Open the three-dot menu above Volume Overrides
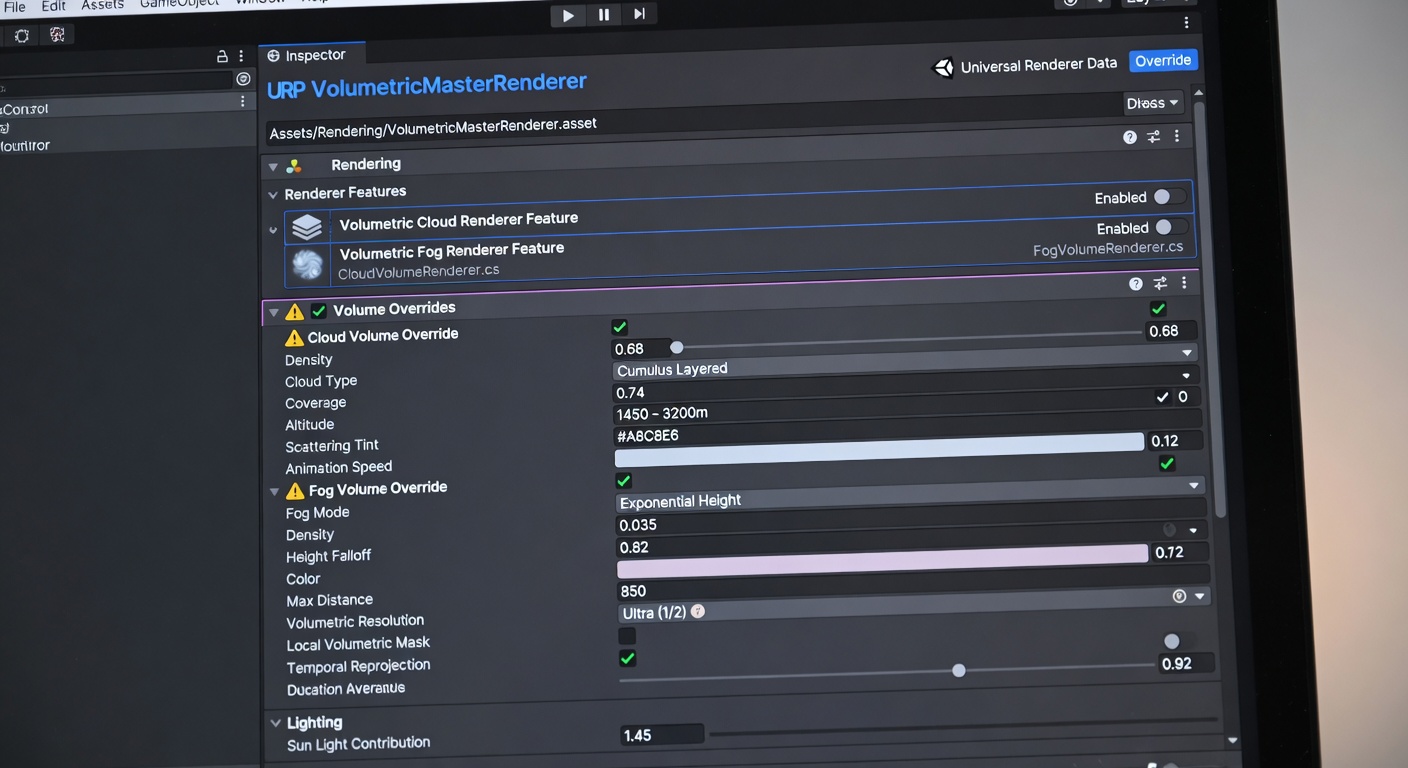Image resolution: width=1408 pixels, height=768 pixels. tap(1184, 283)
